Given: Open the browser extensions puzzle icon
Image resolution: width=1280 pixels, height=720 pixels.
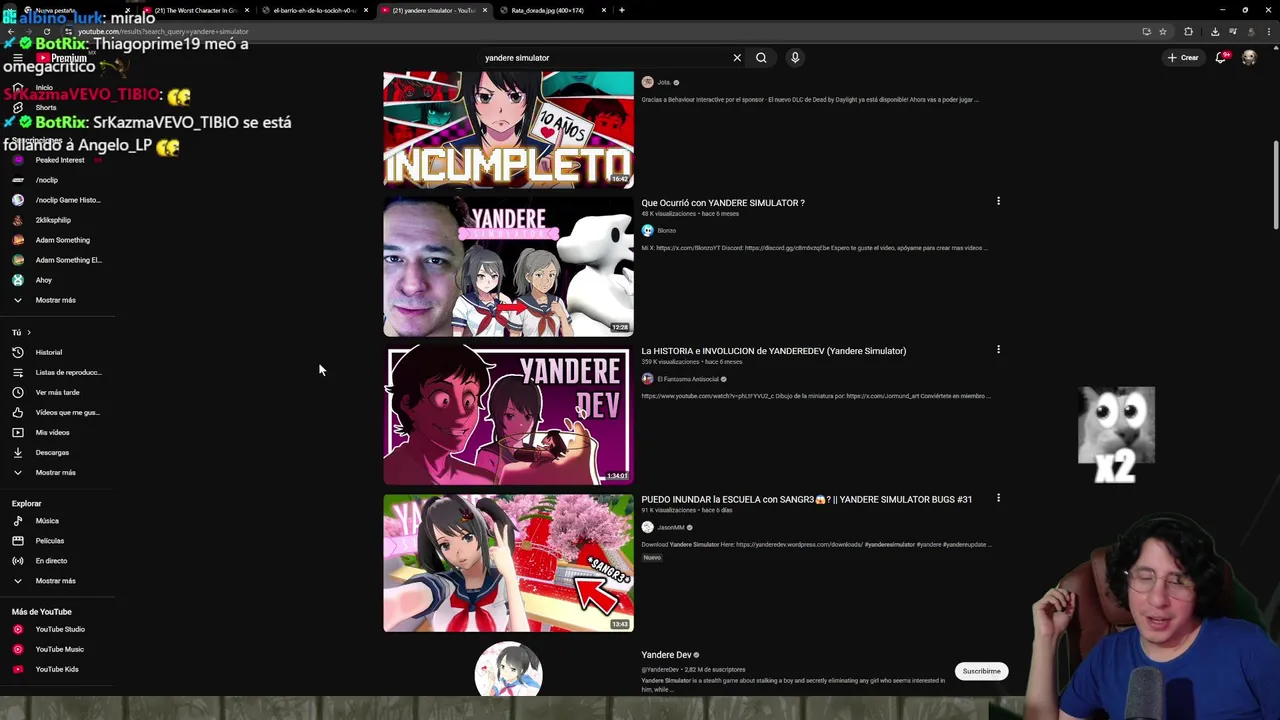Looking at the screenshot, I should coord(1188,31).
